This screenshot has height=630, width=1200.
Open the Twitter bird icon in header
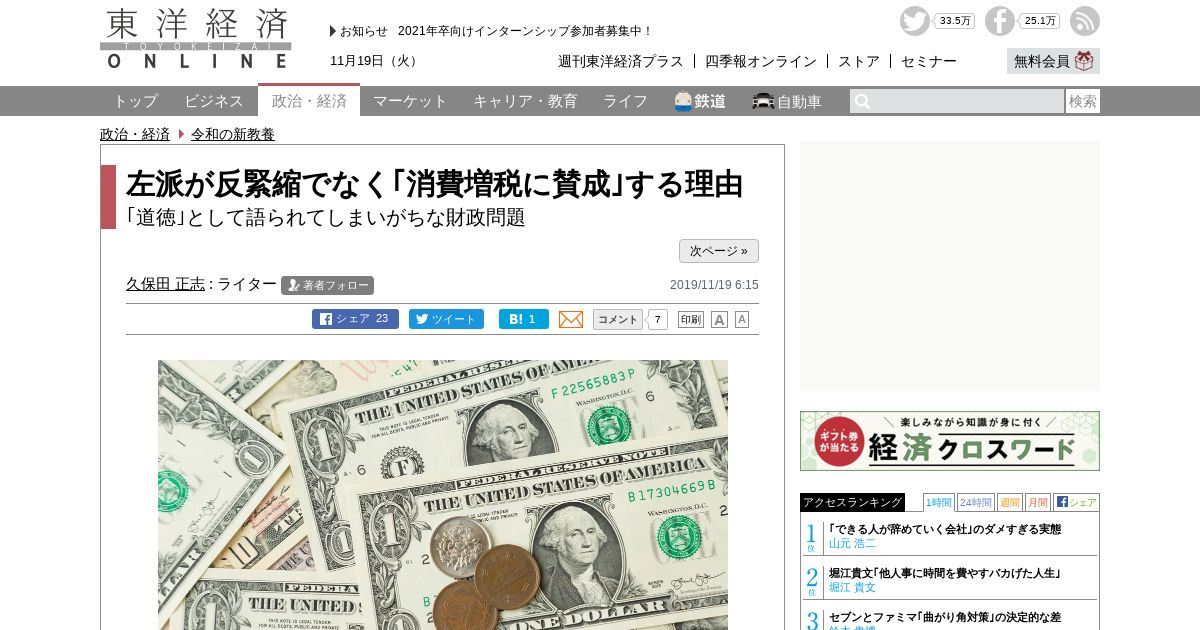coord(914,21)
